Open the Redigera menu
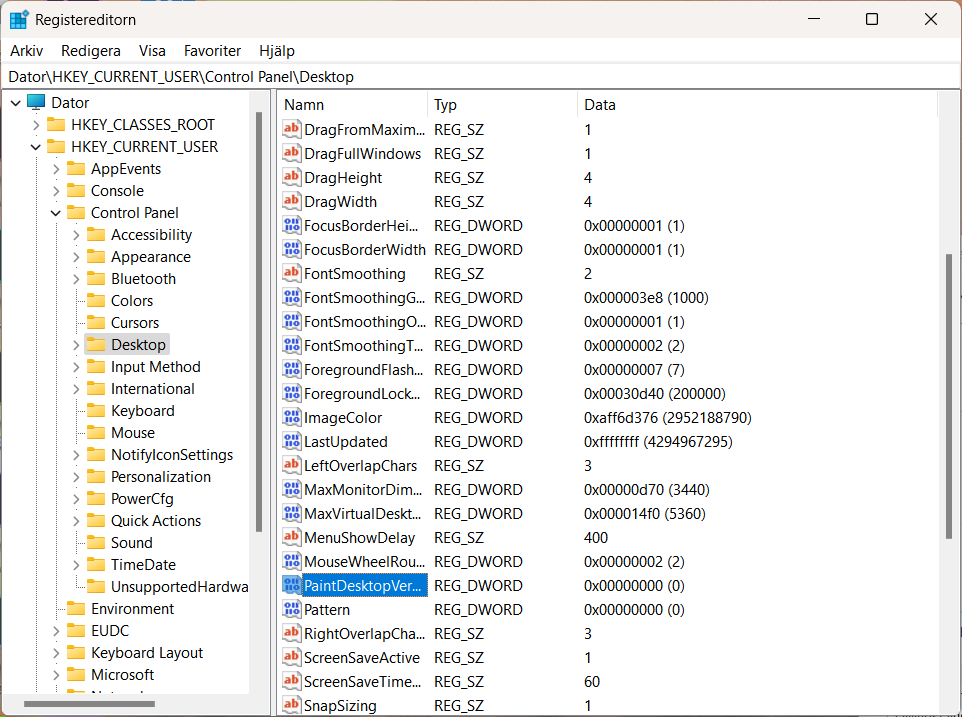The height and width of the screenshot is (717, 962). [92, 50]
